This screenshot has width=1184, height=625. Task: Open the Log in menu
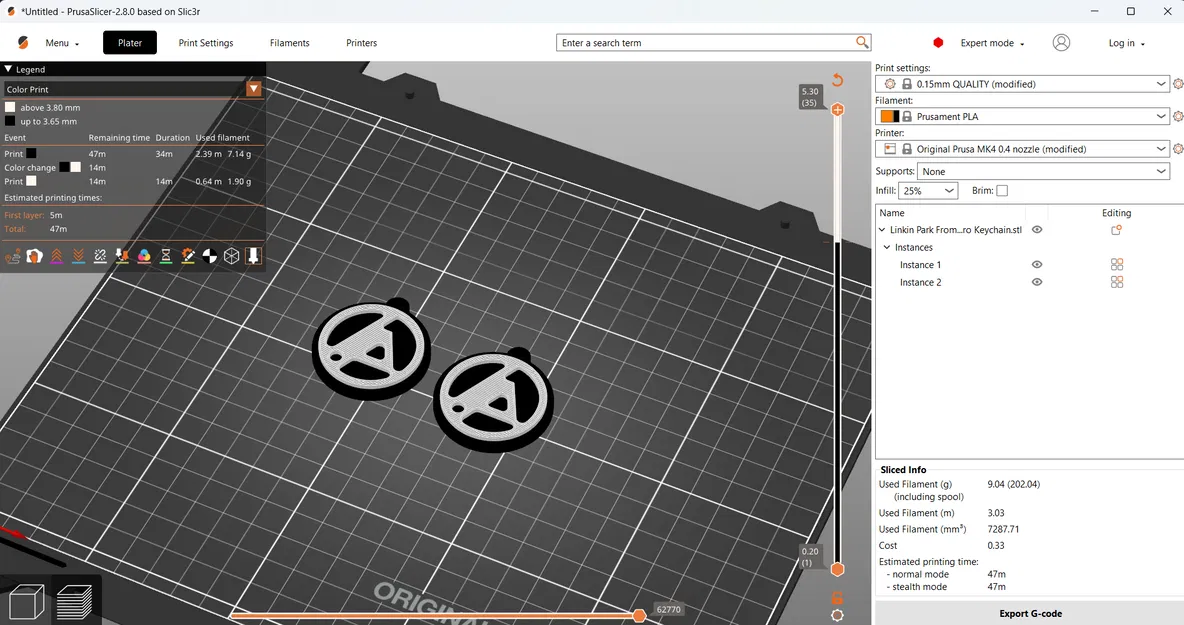[x=1127, y=43]
